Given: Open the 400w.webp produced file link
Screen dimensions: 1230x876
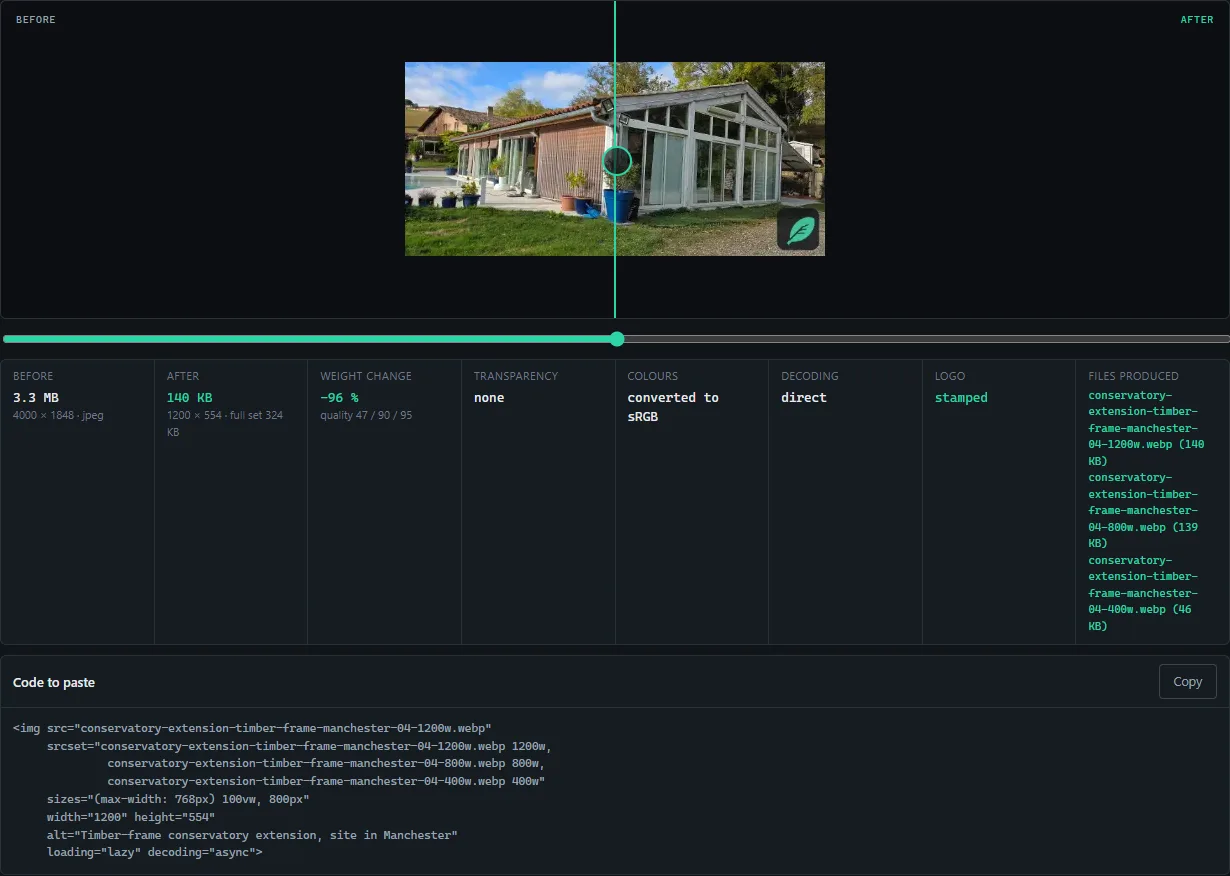Looking at the screenshot, I should 1146,593.
